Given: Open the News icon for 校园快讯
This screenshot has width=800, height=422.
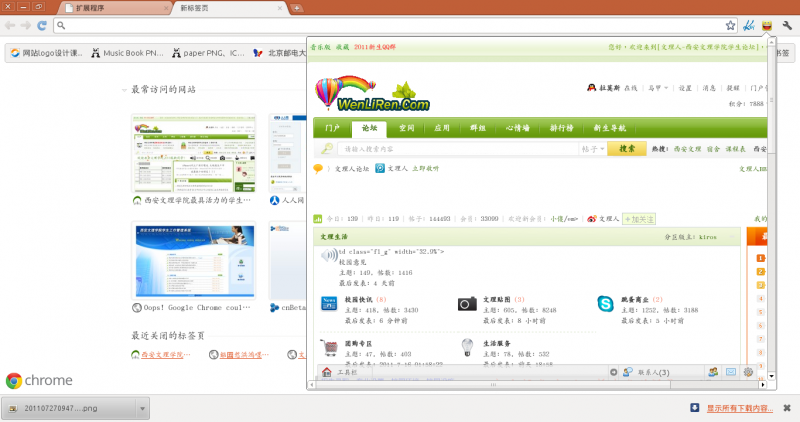Looking at the screenshot, I should point(329,303).
